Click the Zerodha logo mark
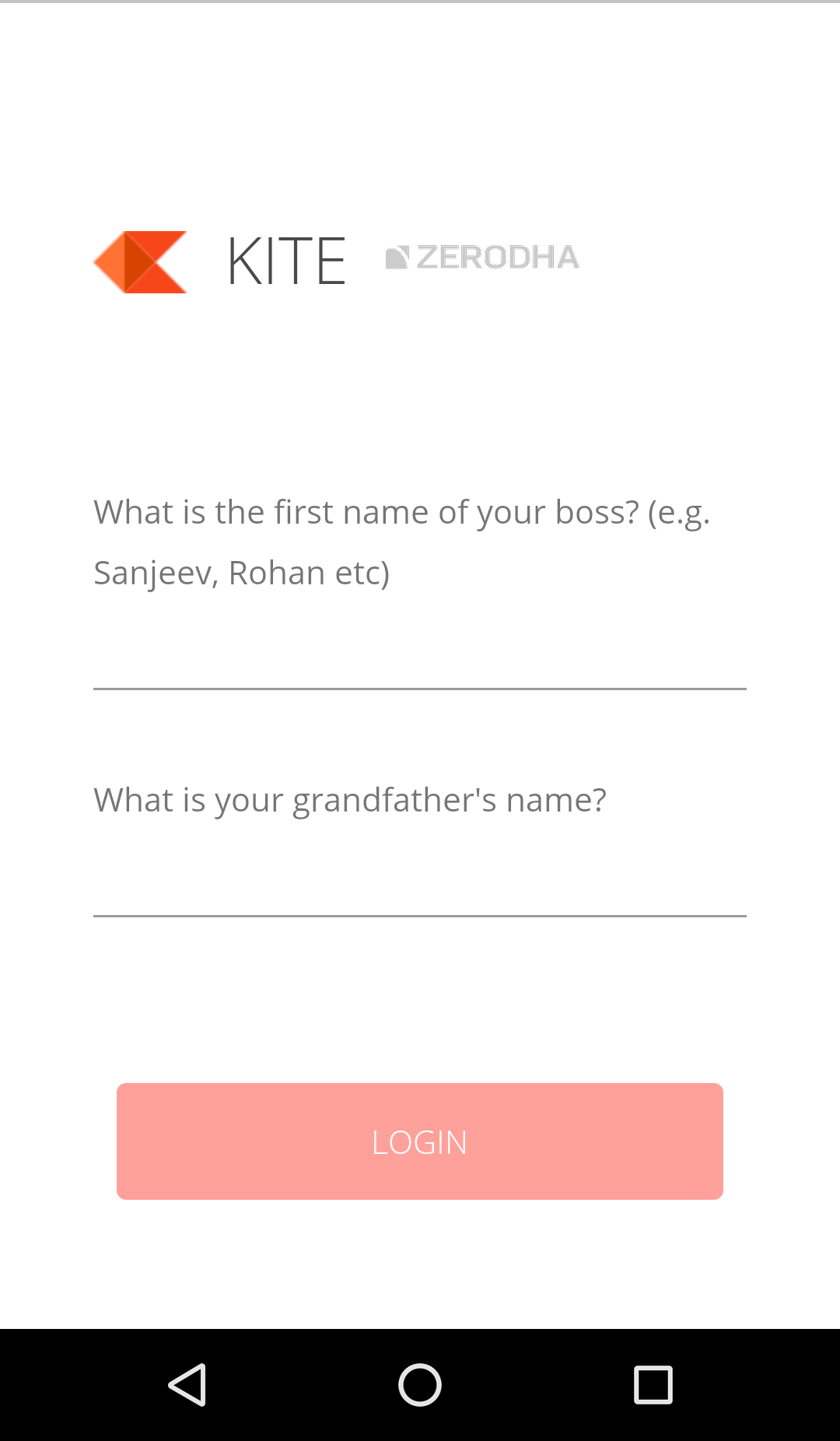Image resolution: width=840 pixels, height=1441 pixels. 397,258
